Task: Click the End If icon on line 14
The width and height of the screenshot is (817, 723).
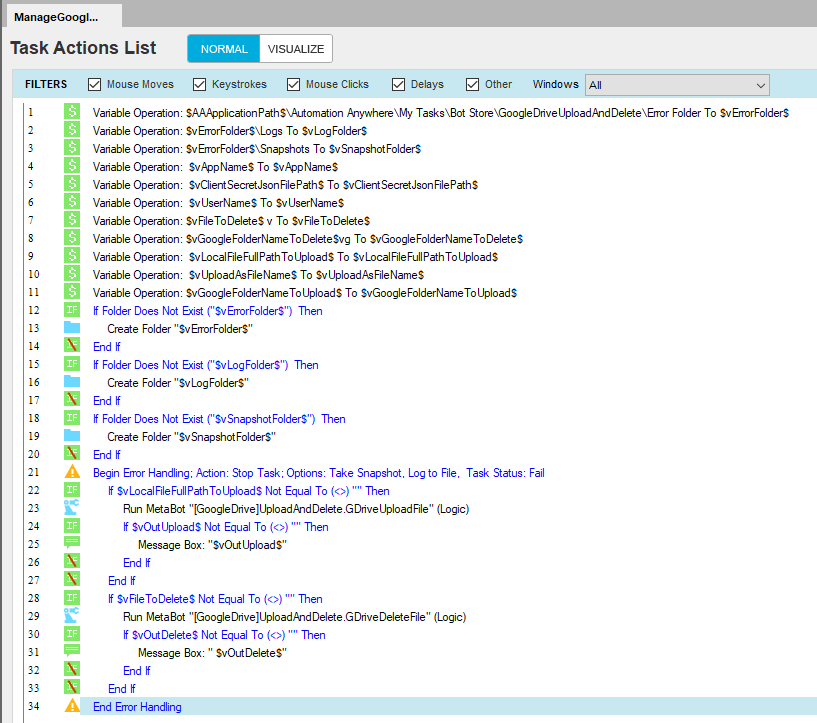Action: point(72,347)
